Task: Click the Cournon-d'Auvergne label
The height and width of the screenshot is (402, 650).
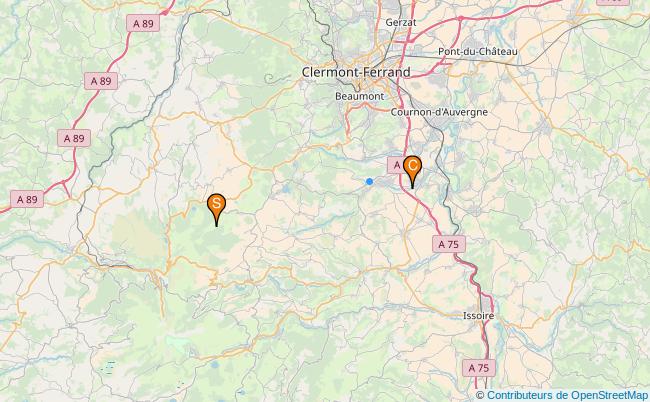Action: [x=439, y=112]
